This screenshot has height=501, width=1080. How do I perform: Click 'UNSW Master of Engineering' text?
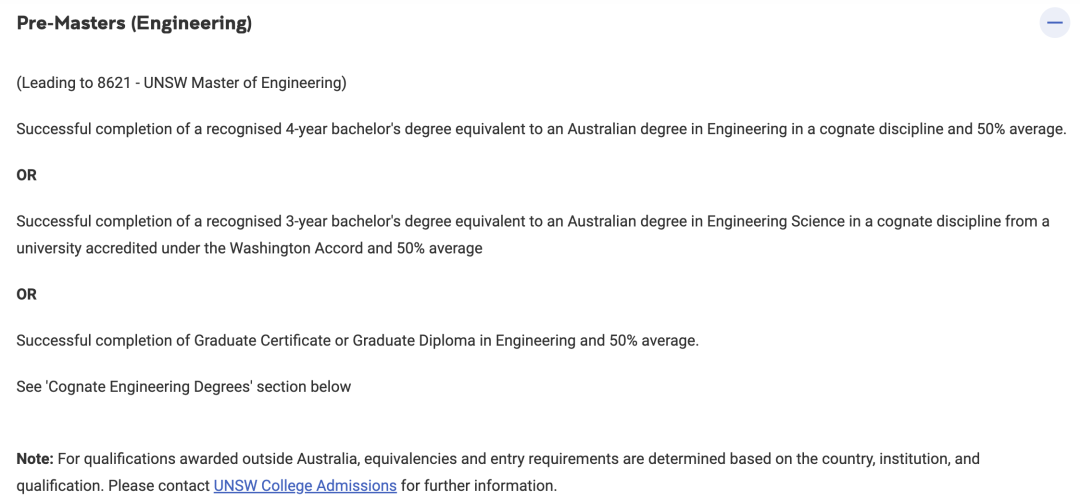(x=245, y=83)
